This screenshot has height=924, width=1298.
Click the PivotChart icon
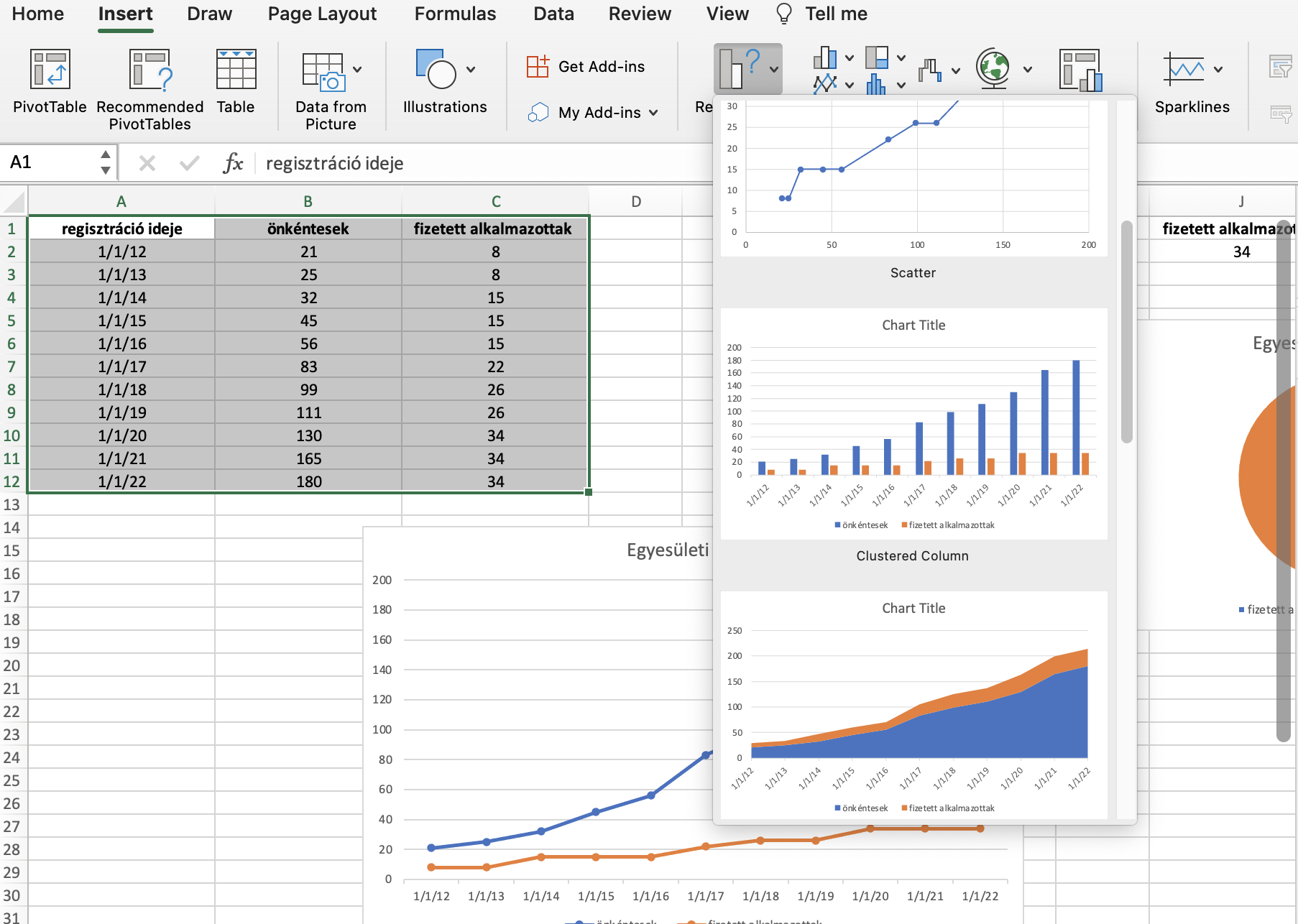[1080, 70]
